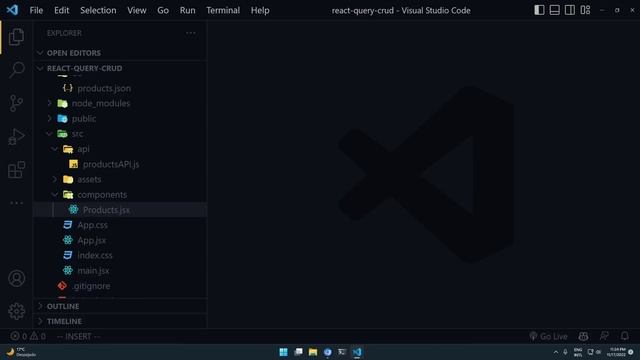Toggle the secondary side bar layout icon

[570, 10]
